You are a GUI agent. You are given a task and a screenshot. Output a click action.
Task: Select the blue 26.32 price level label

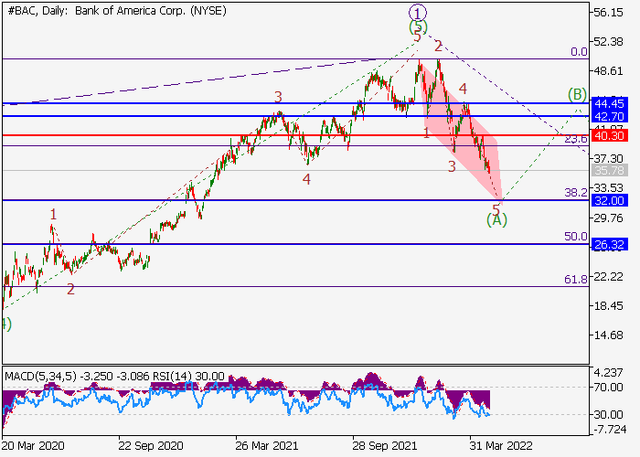point(609,244)
